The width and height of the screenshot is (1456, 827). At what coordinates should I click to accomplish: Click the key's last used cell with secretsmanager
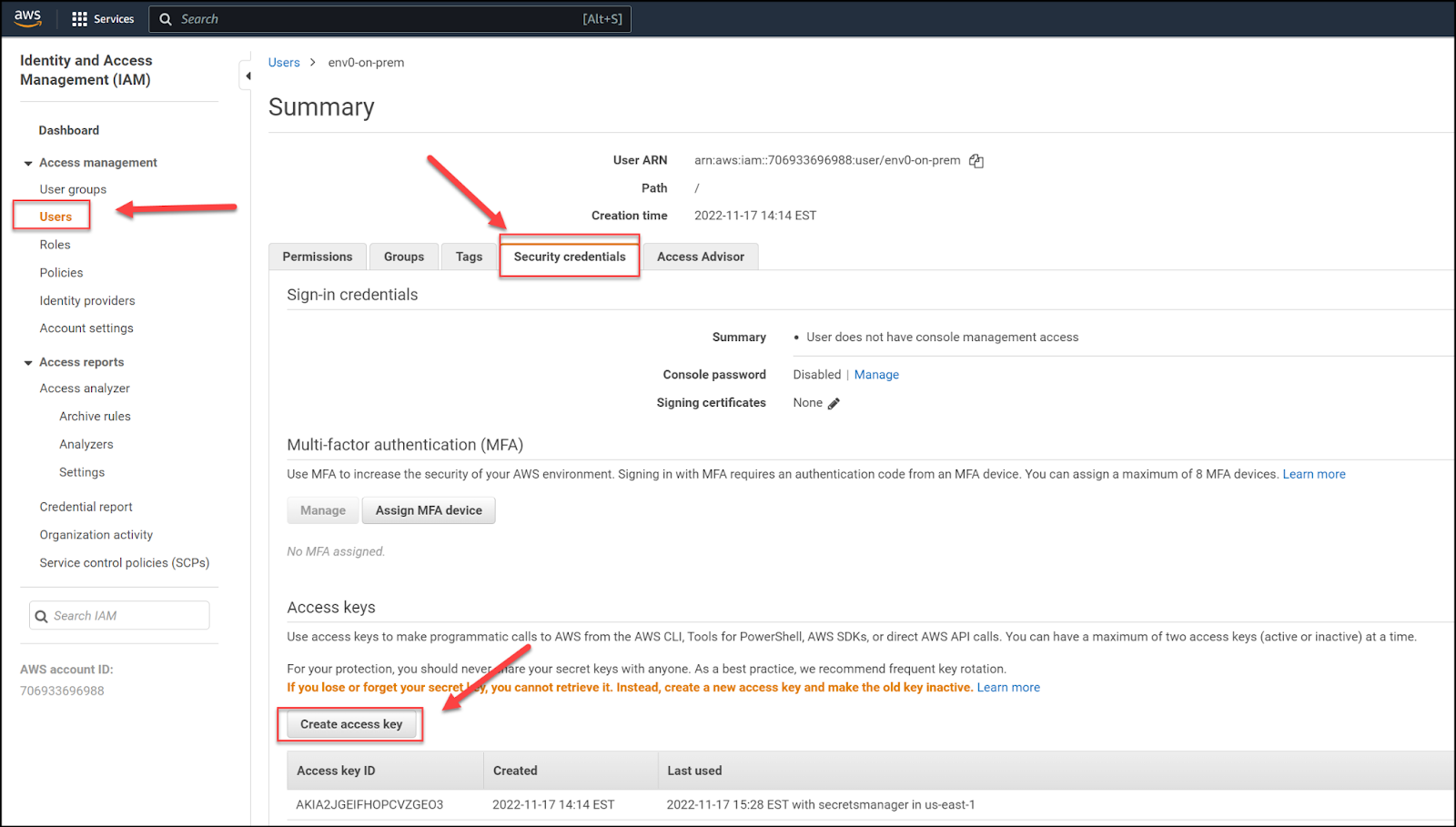(821, 805)
